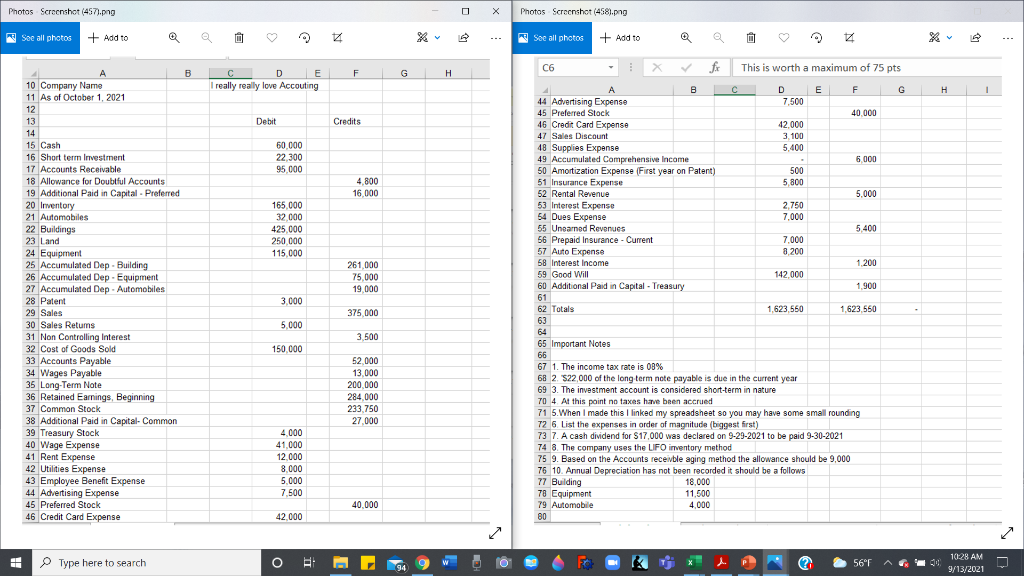Maximize the Screenshot (457) Photos window
Screen dimensions: 1024x576
coord(465,11)
